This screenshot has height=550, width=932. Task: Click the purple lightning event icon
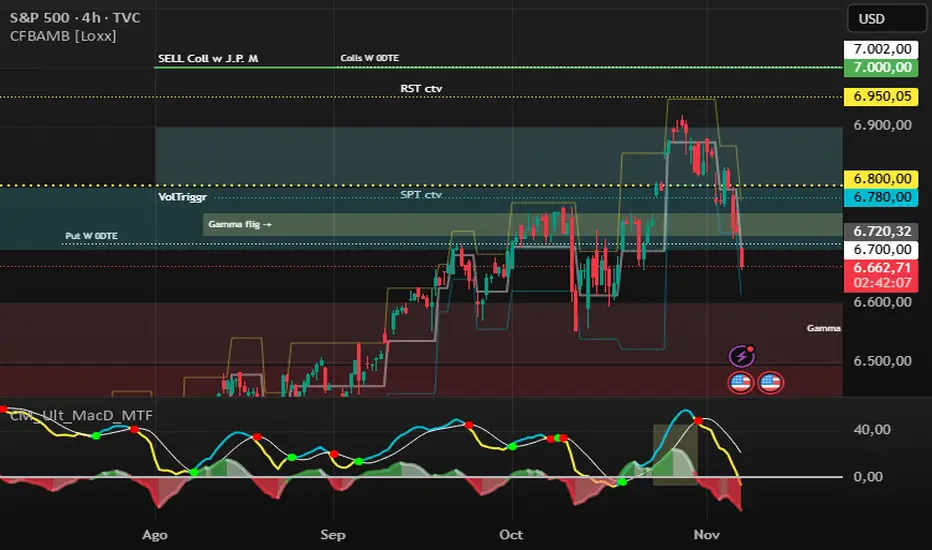pos(741,356)
